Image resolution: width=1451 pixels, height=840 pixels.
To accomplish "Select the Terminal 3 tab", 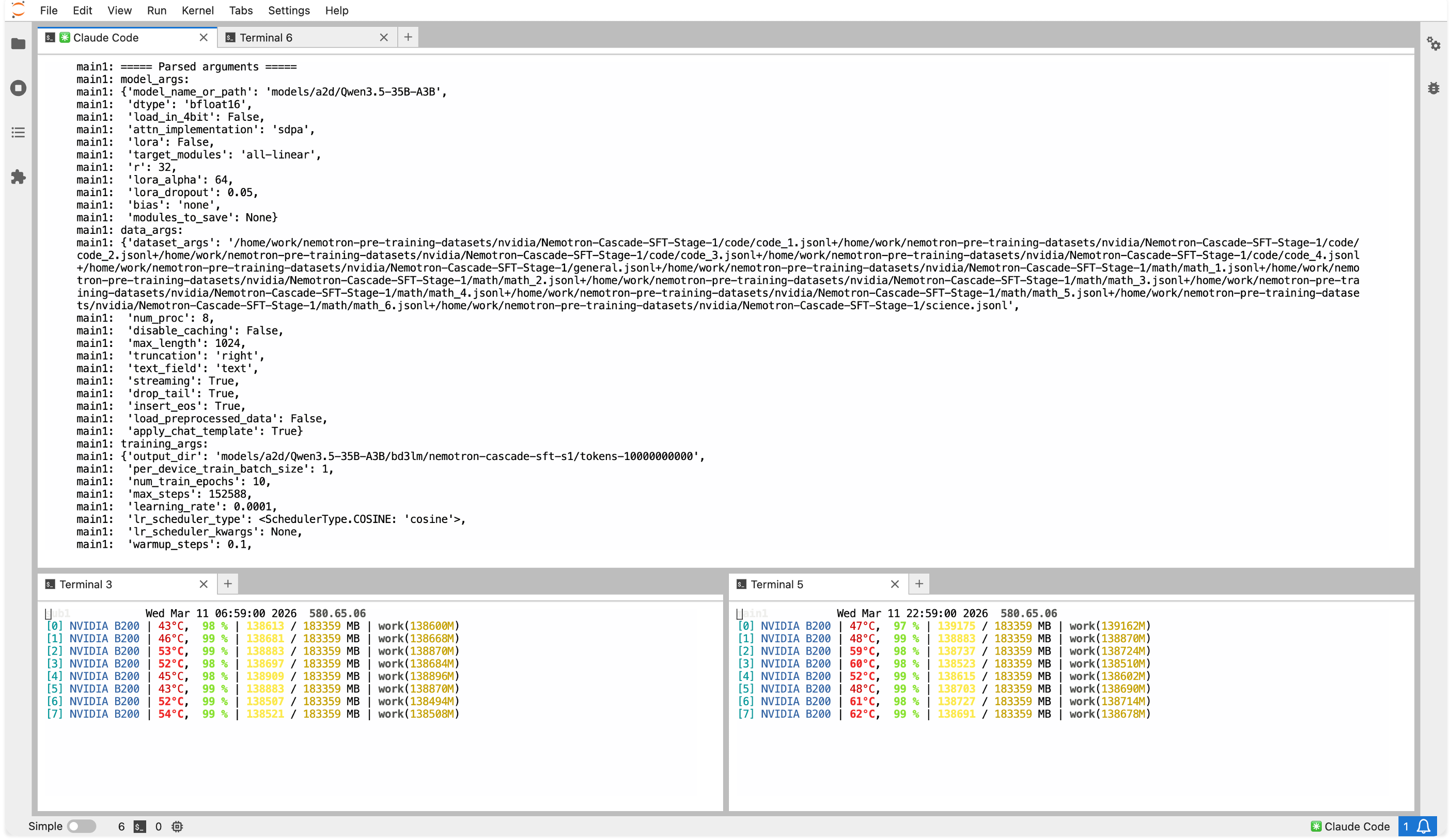I will 86,584.
